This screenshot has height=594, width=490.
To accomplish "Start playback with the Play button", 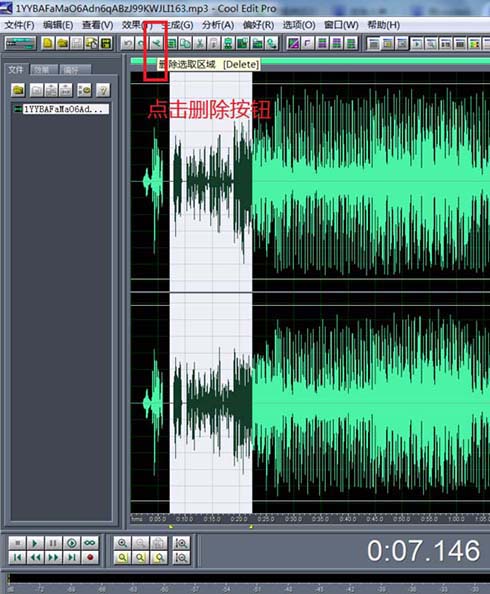I will coord(35,543).
